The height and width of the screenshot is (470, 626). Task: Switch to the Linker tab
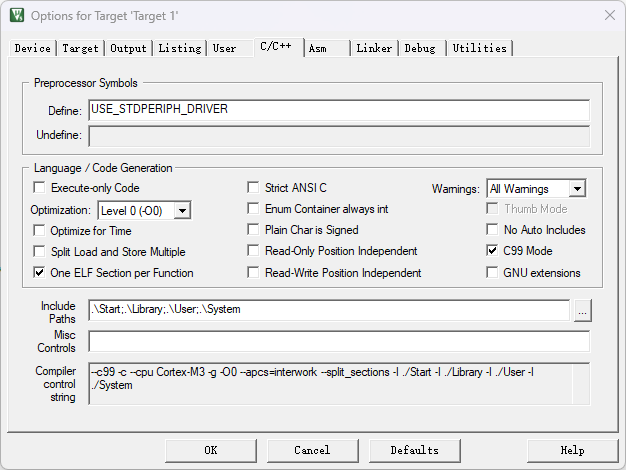pos(374,48)
